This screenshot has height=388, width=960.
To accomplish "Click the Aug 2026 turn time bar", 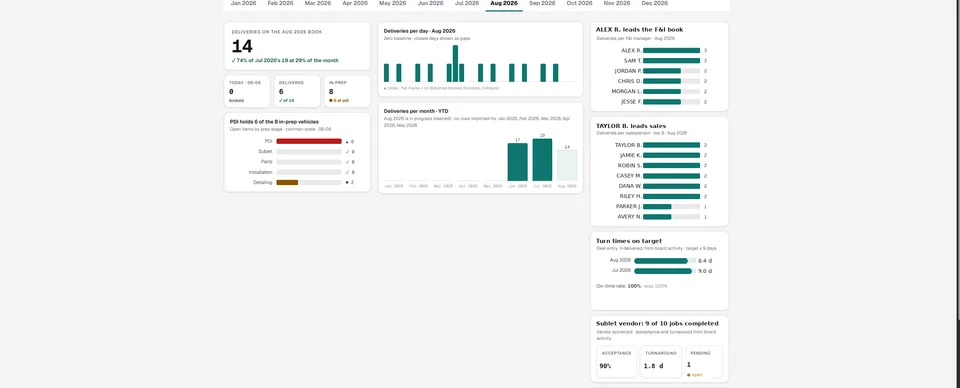I will point(661,261).
